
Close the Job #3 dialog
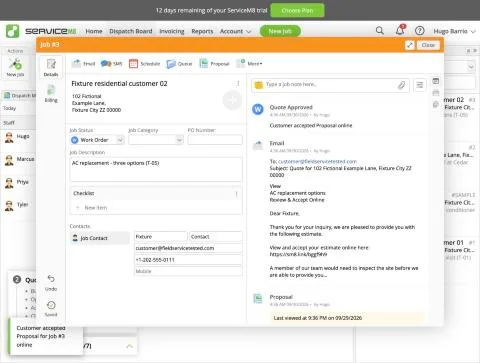428,45
